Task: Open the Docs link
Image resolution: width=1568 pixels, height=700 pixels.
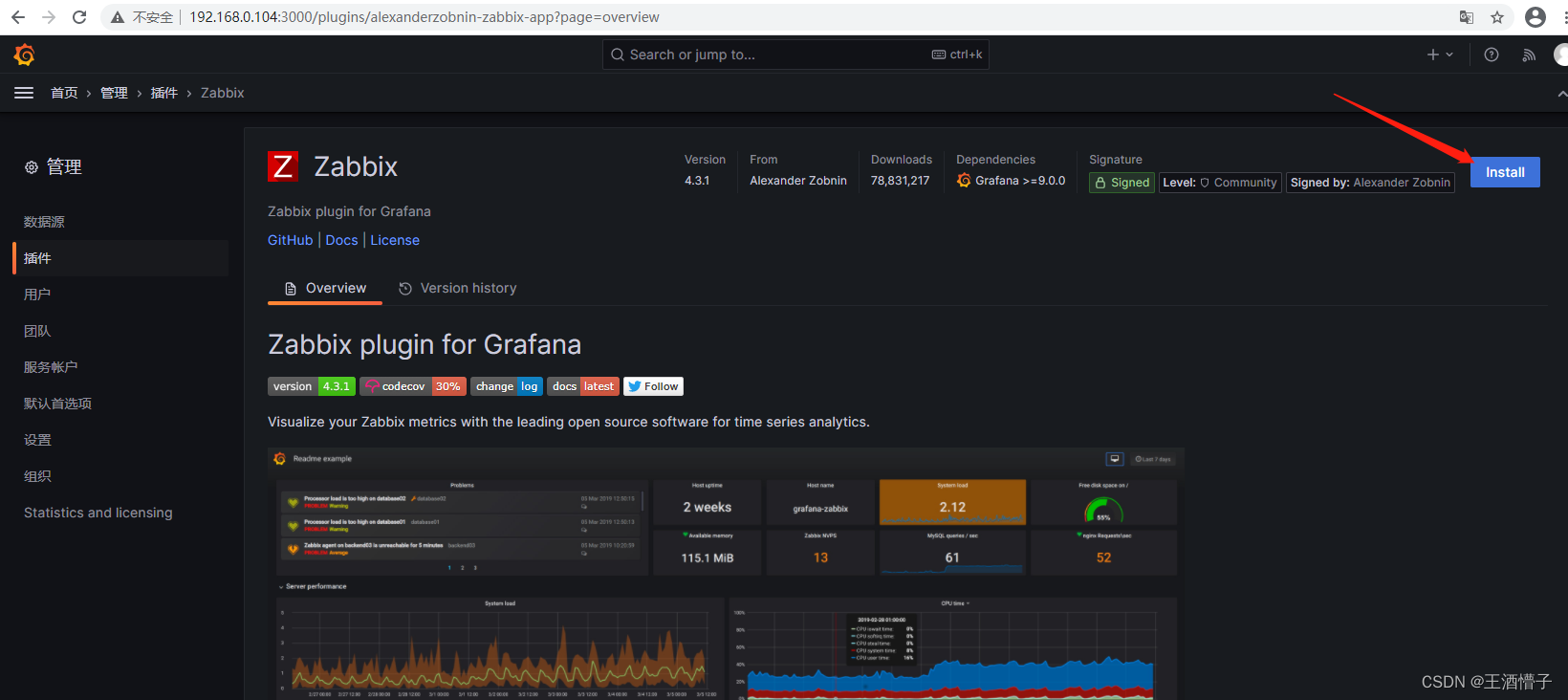Action: (x=341, y=240)
